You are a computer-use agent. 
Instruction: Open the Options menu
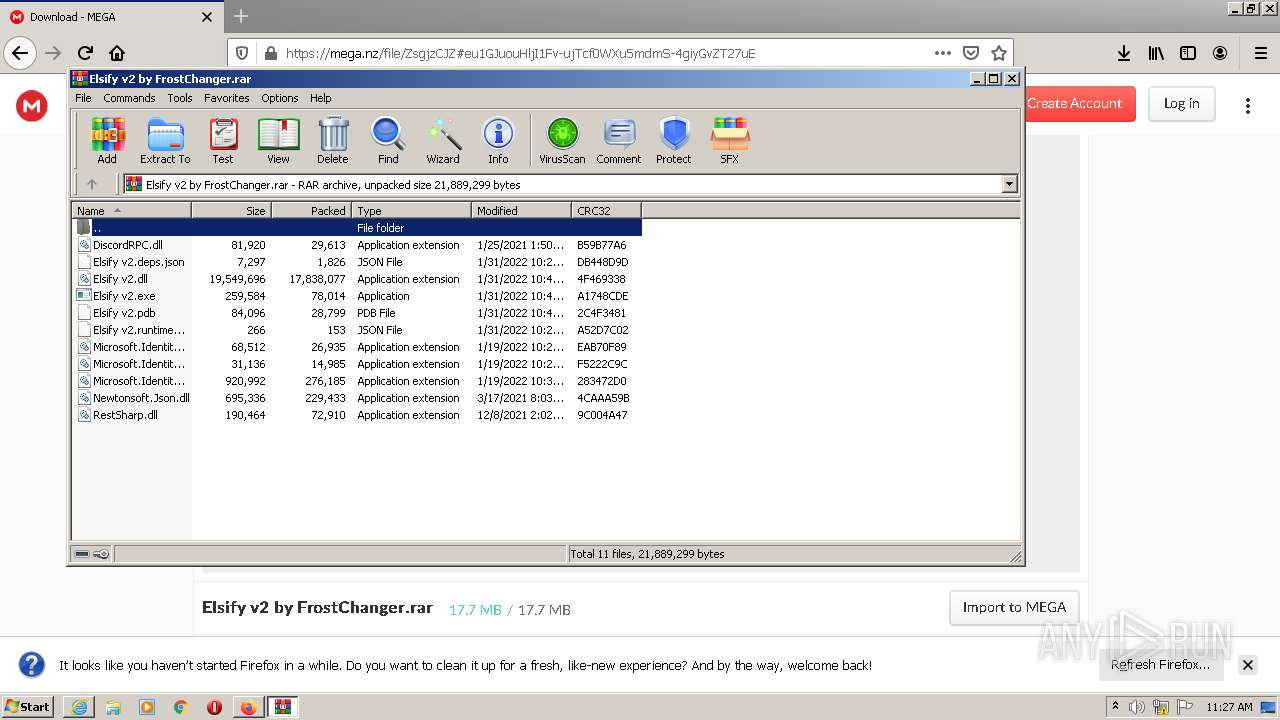(x=280, y=98)
